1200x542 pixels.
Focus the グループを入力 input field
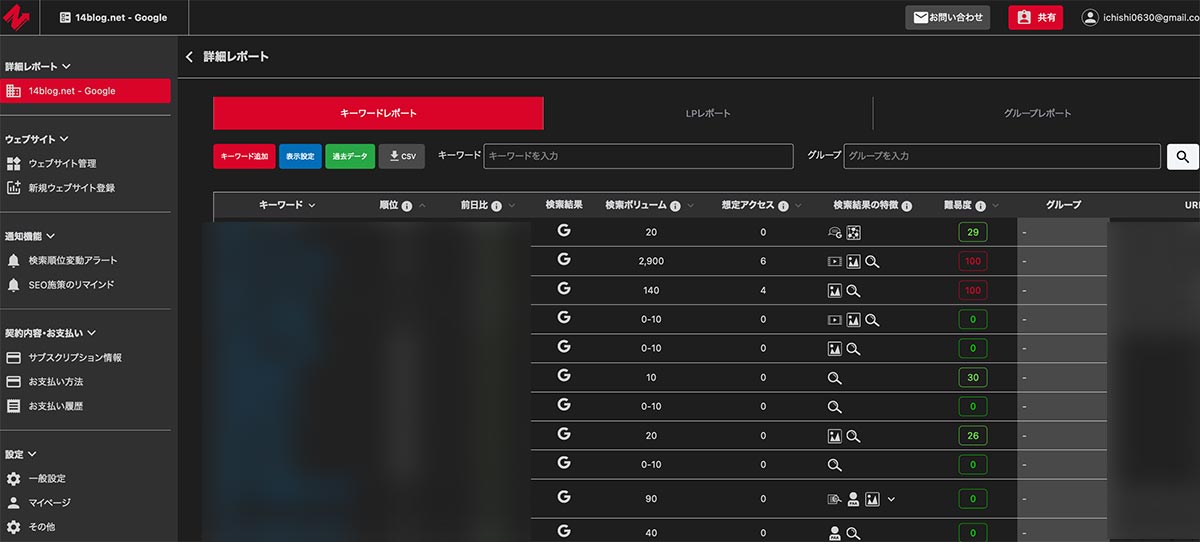click(x=1002, y=156)
